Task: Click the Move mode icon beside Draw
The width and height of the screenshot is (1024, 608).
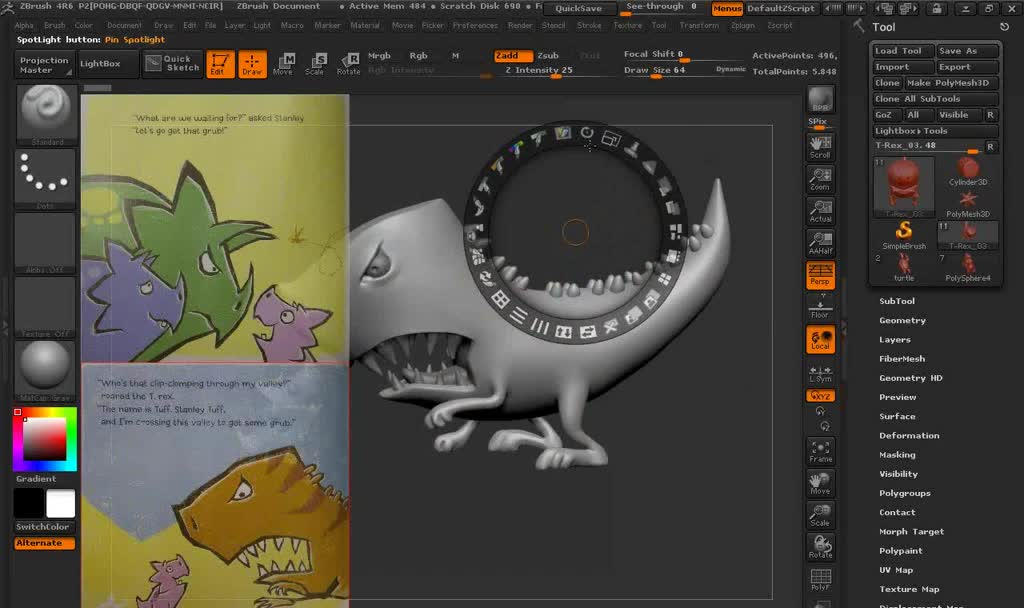Action: 283,64
